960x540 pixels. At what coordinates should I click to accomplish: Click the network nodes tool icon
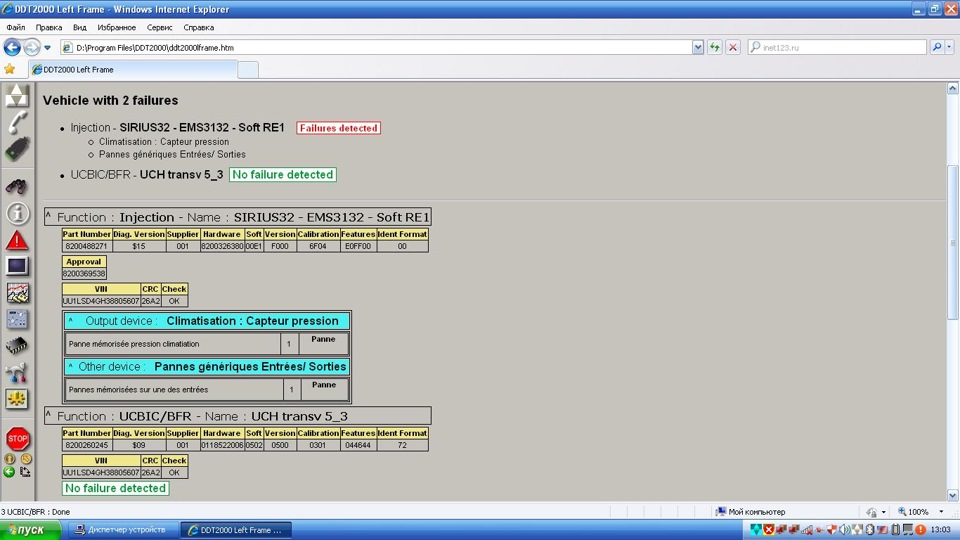(x=17, y=372)
